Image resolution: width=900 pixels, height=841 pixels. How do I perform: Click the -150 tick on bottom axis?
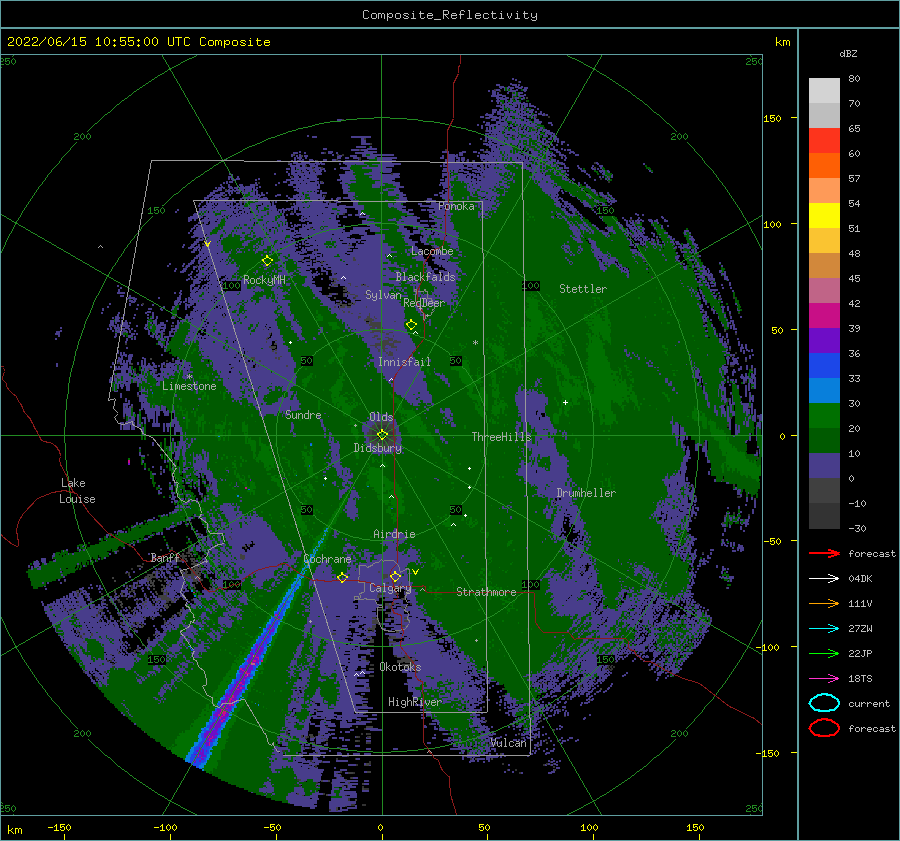point(59,827)
